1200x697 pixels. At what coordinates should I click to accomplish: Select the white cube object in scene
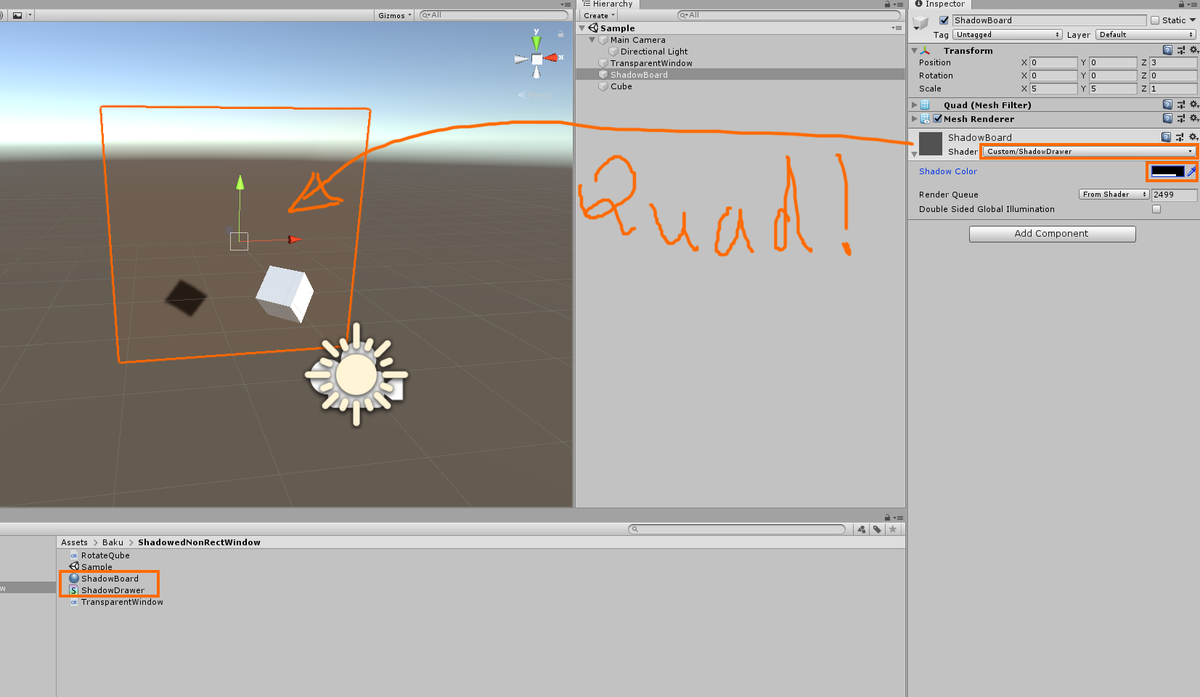tap(284, 294)
